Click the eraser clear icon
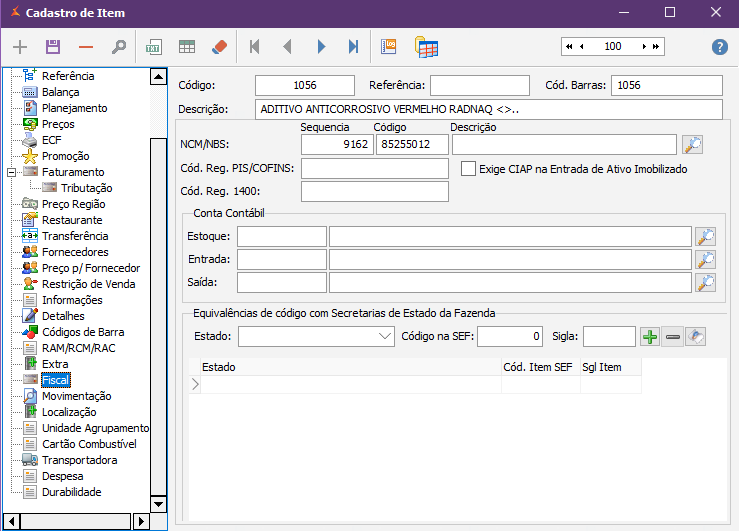Viewport: 739px width, 531px height. click(x=220, y=47)
